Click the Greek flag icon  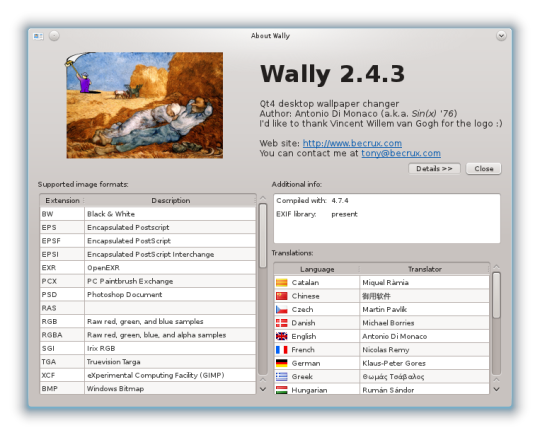point(281,377)
